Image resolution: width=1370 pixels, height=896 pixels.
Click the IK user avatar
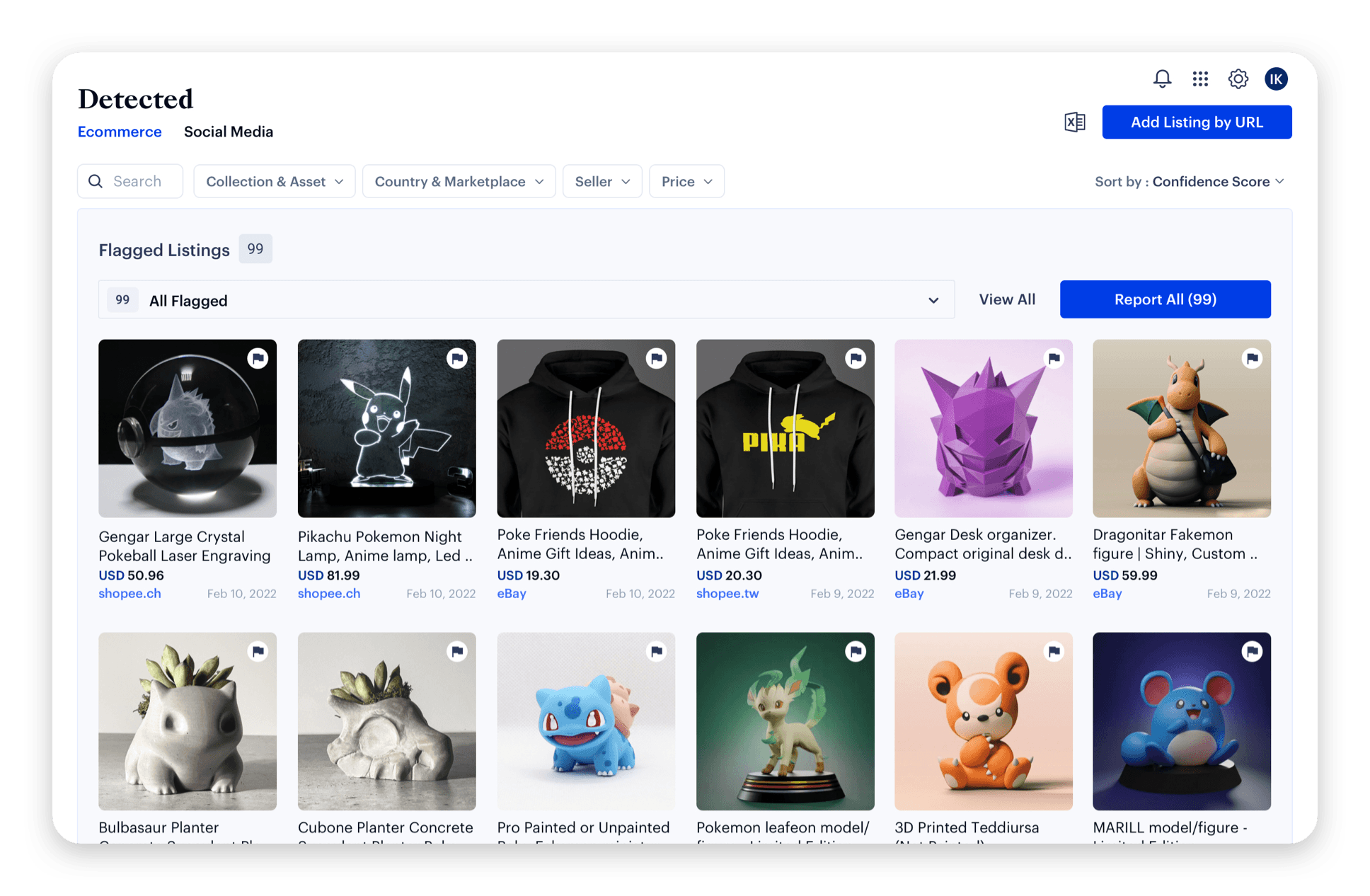(1276, 79)
